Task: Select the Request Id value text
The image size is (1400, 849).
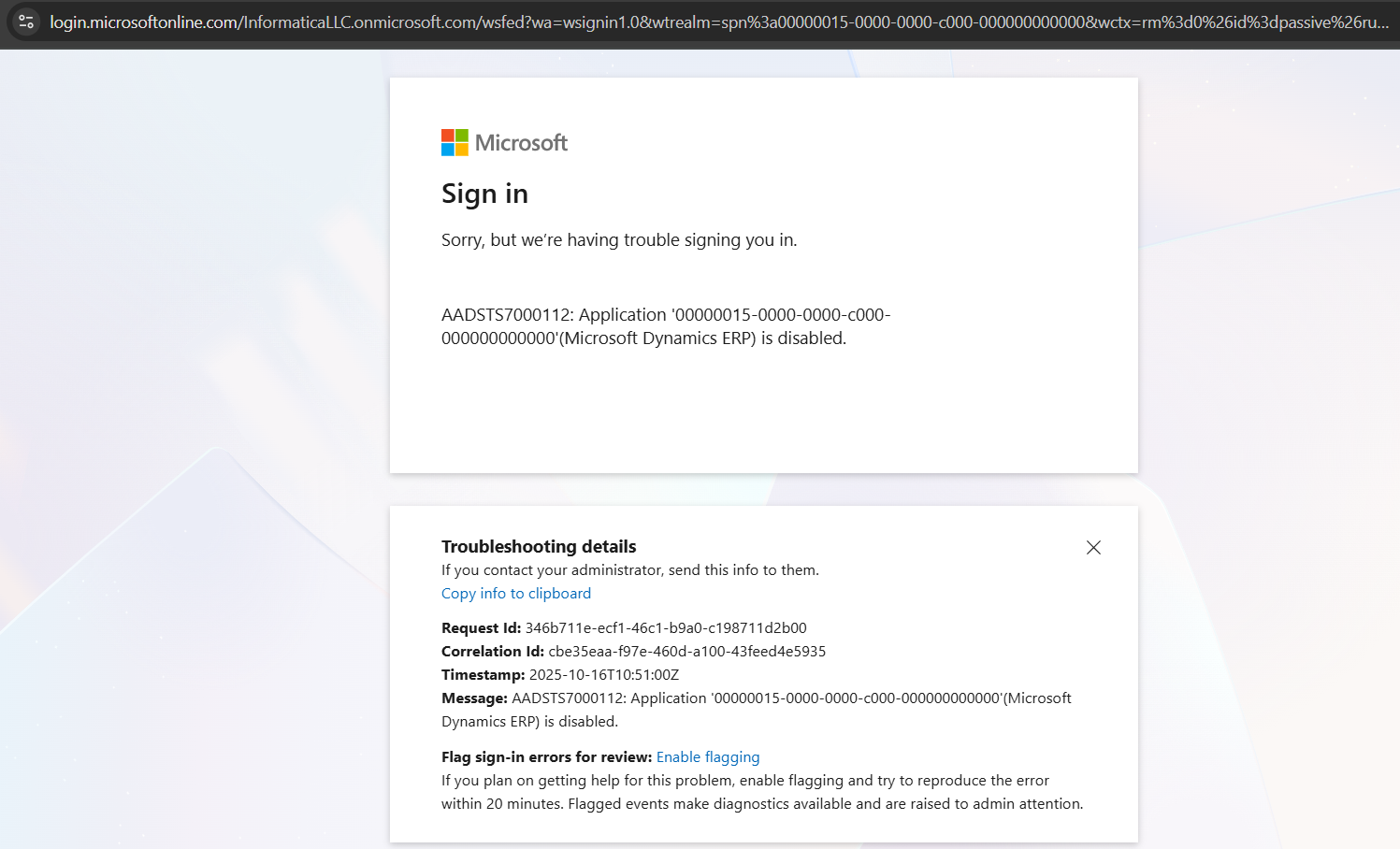Action: [665, 627]
